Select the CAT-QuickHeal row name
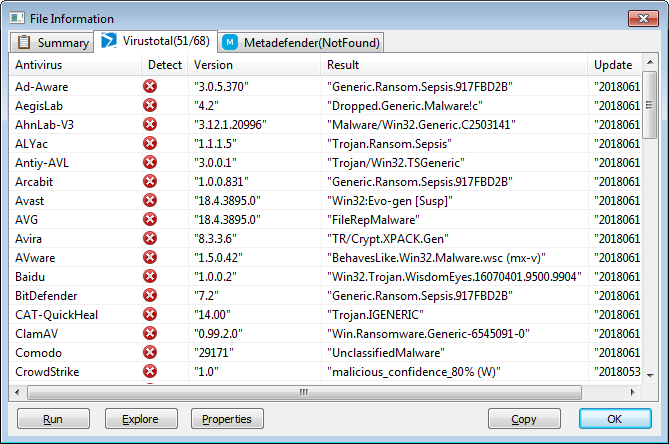This screenshot has height=444, width=669. (x=56, y=315)
